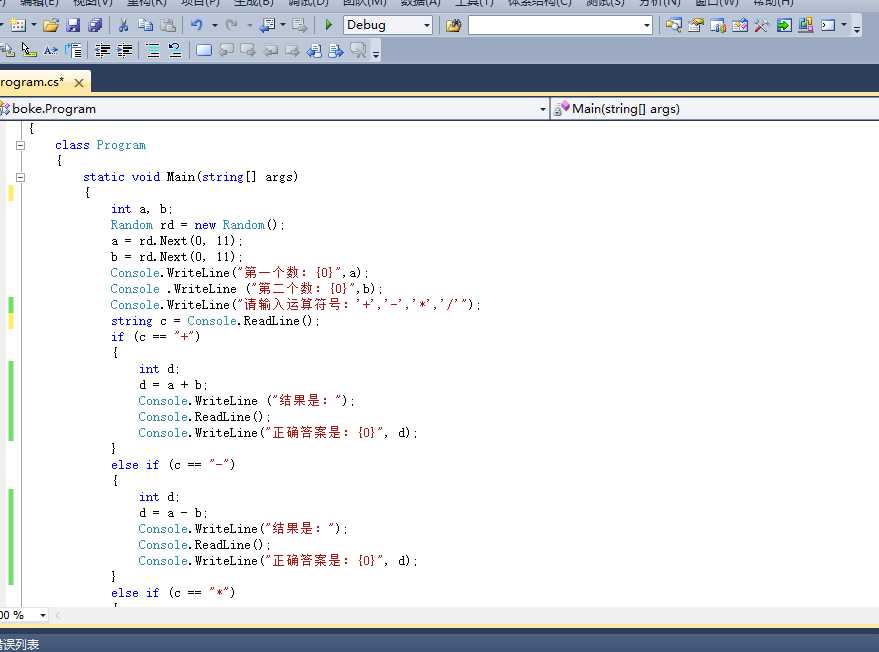Screen dimensions: 879x652
Task: Click the Find in Files binoculars icon
Action: pyautogui.click(x=454, y=25)
